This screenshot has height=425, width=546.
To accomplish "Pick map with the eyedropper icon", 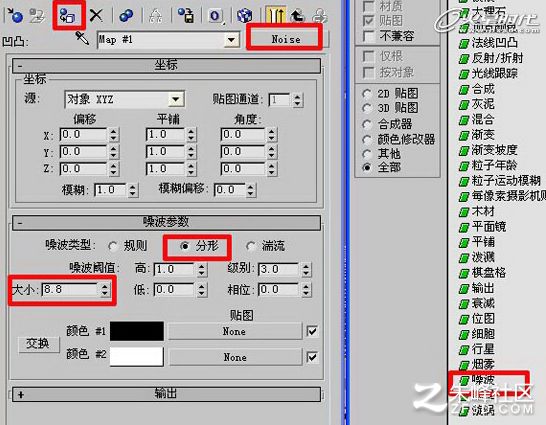I will click(x=82, y=38).
